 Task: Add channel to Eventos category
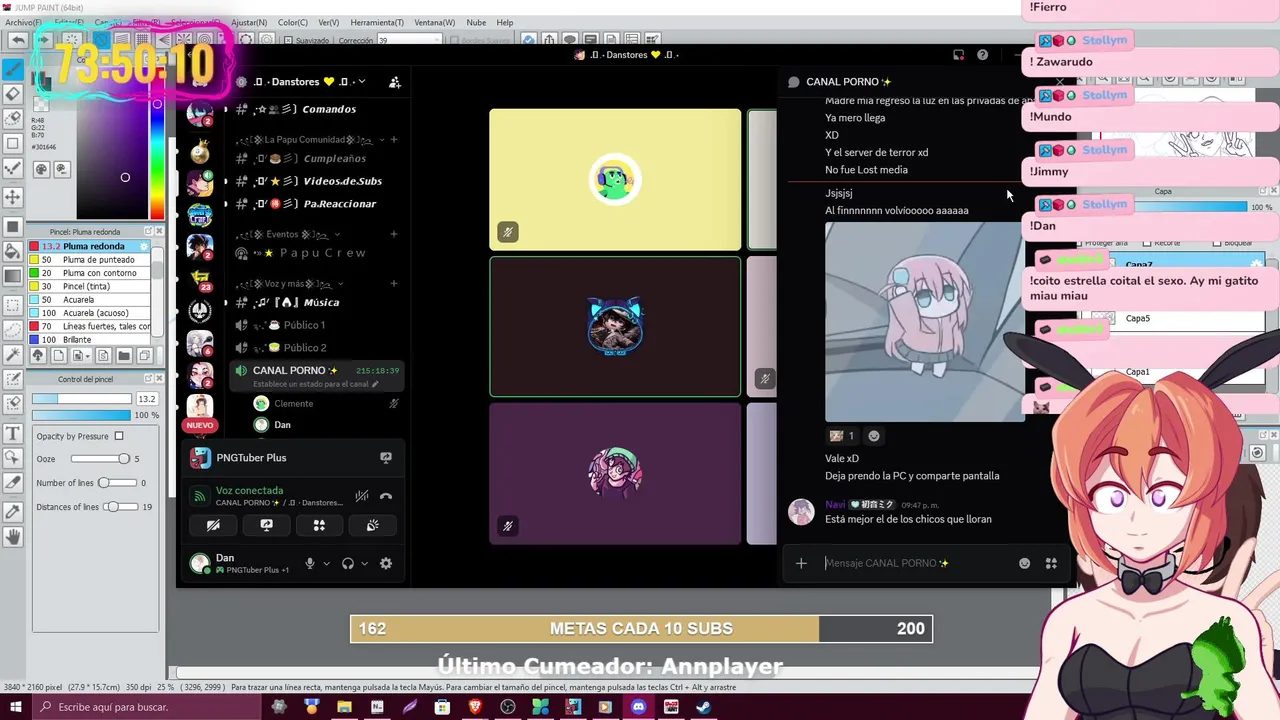click(394, 234)
